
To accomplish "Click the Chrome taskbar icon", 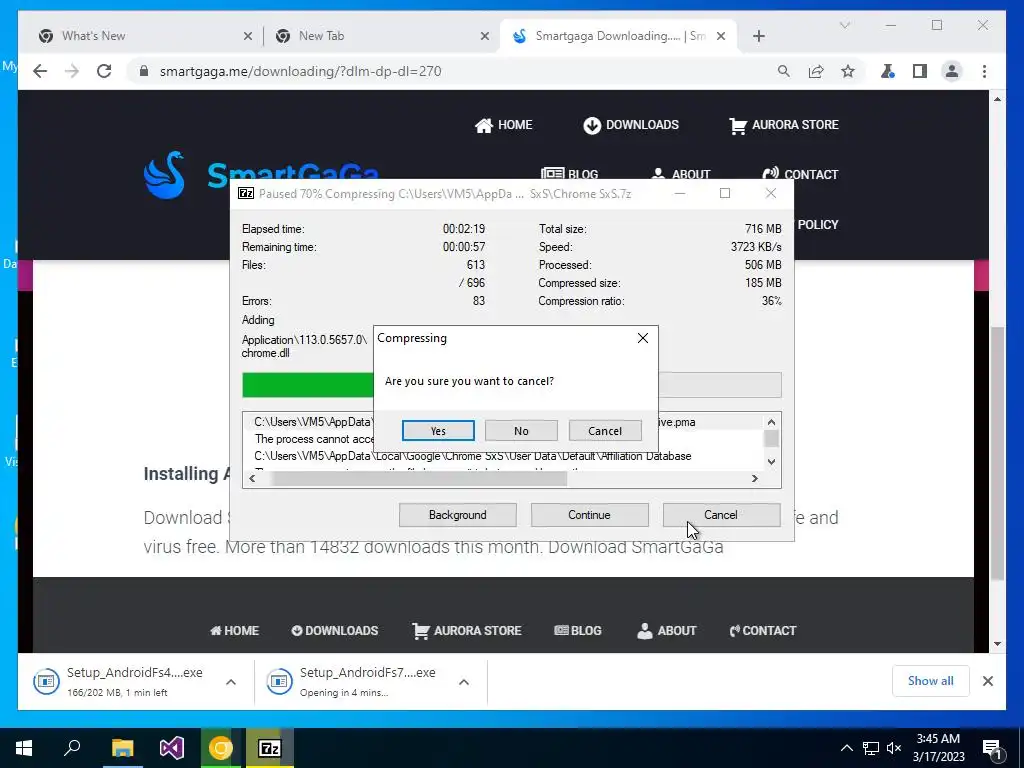I will pyautogui.click(x=221, y=748).
